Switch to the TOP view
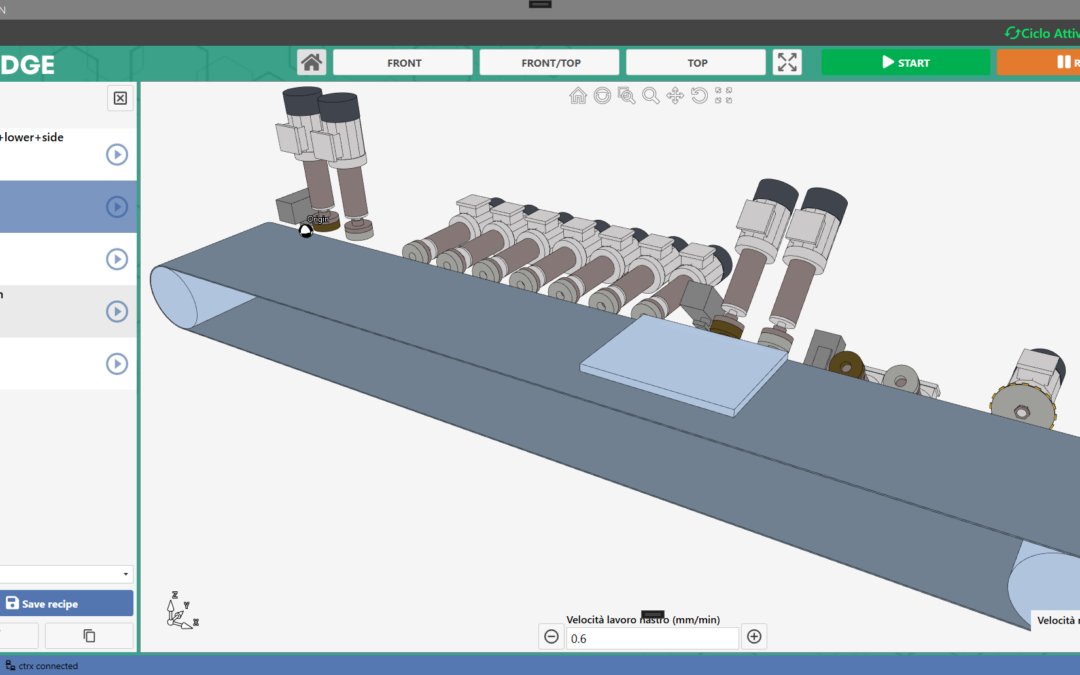 click(696, 62)
